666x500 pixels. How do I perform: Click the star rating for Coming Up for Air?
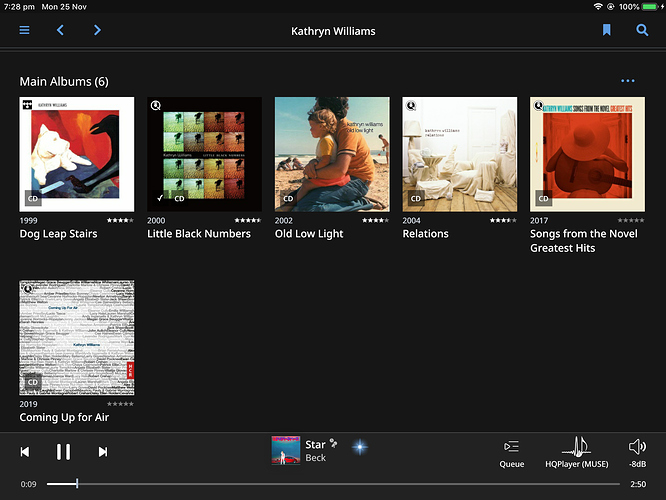pos(120,404)
